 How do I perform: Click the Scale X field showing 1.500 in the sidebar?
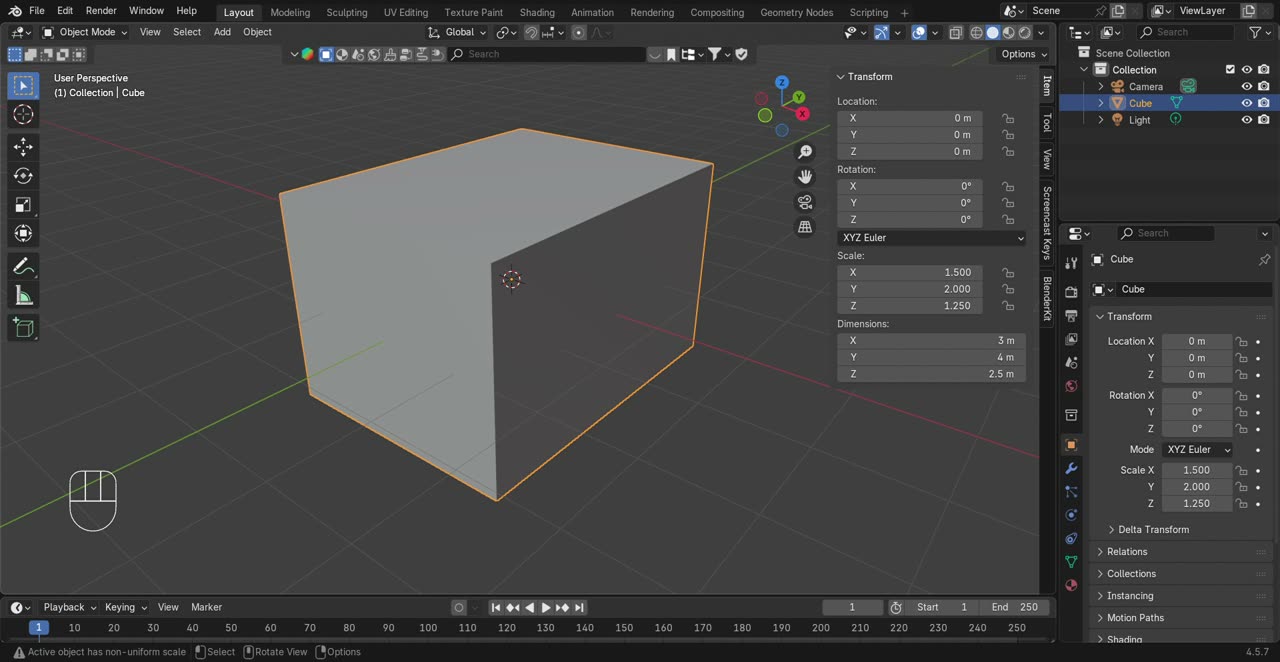click(x=910, y=272)
